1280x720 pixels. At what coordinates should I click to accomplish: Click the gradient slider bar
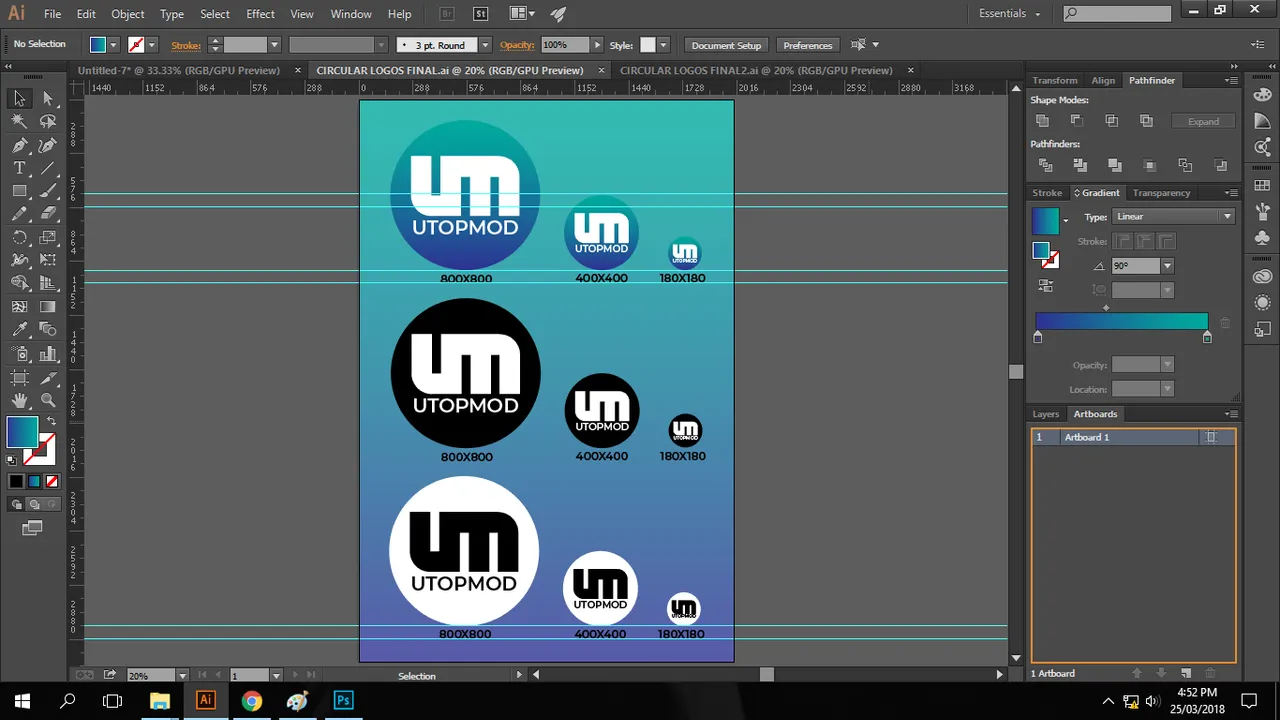pos(1122,321)
